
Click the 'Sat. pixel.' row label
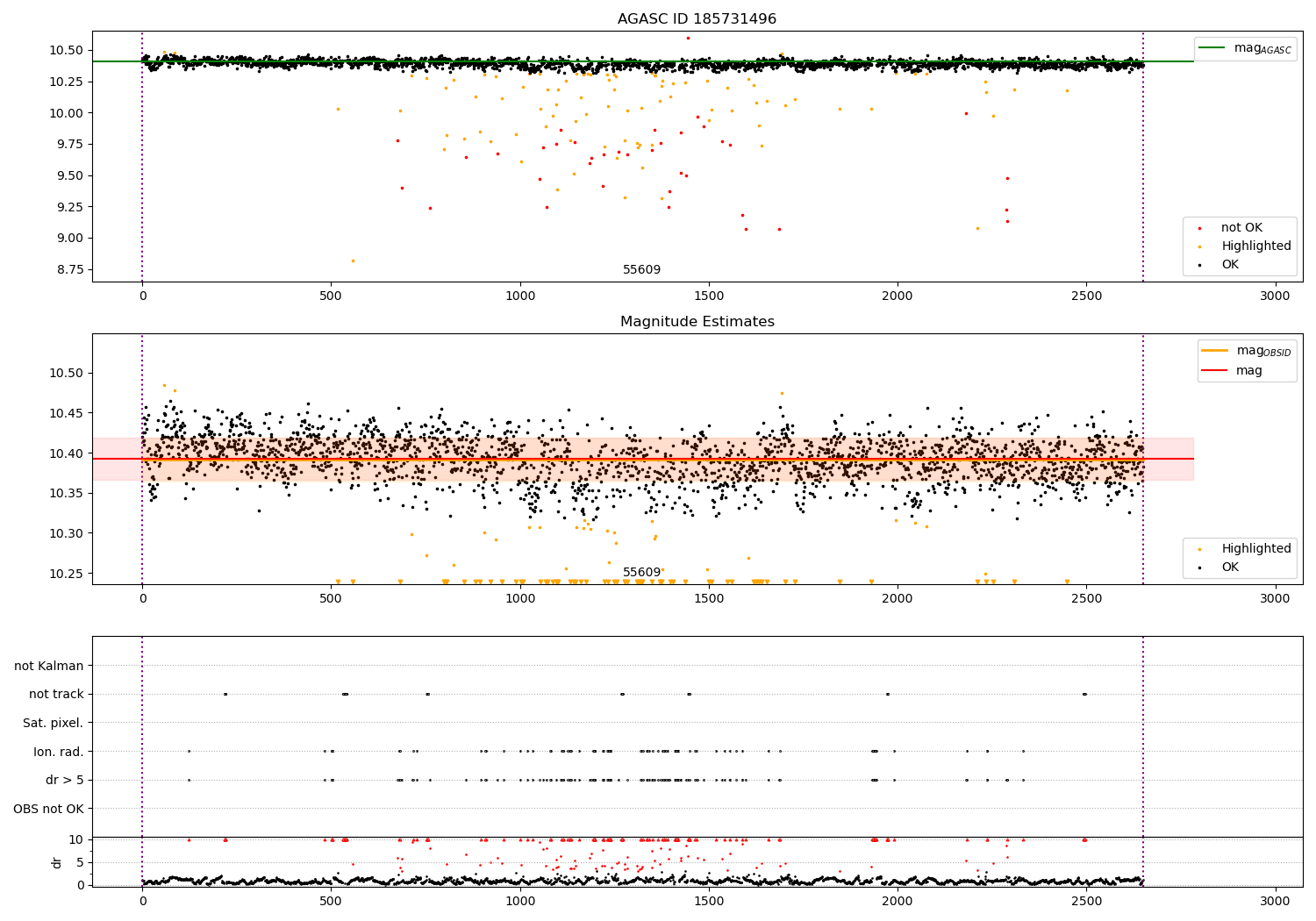[54, 724]
